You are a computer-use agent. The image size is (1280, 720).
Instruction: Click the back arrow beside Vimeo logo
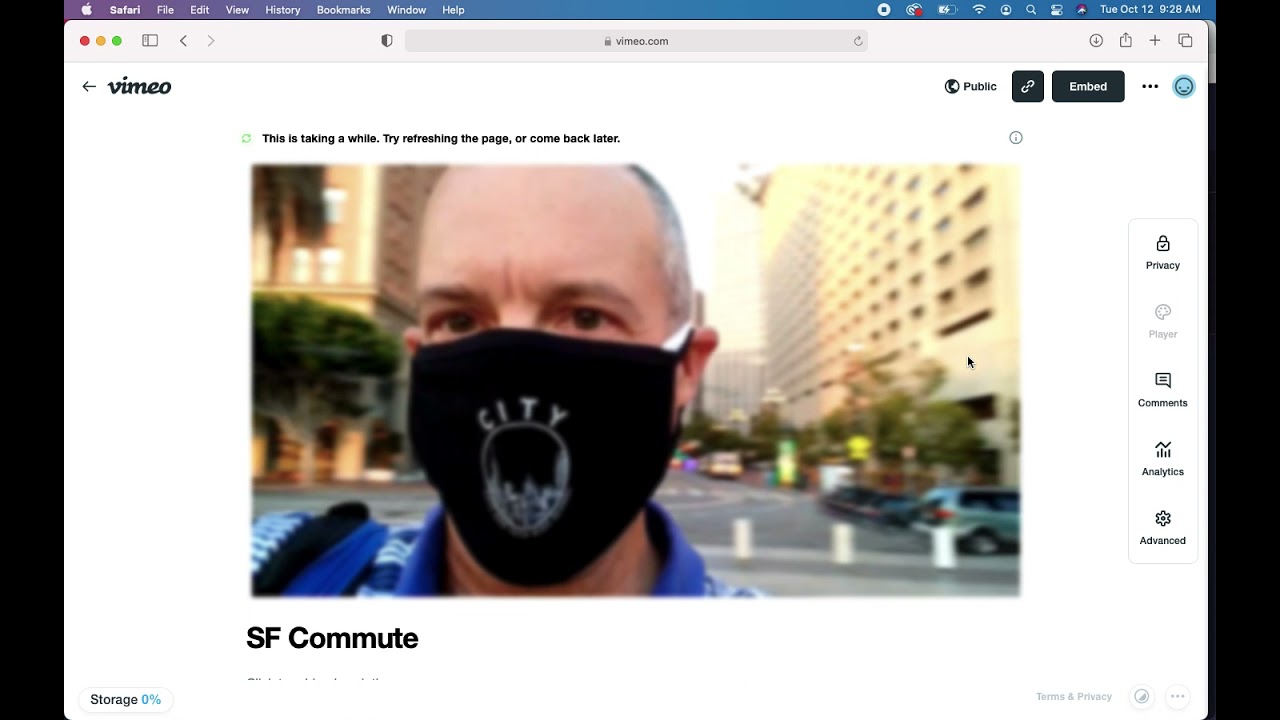[89, 87]
